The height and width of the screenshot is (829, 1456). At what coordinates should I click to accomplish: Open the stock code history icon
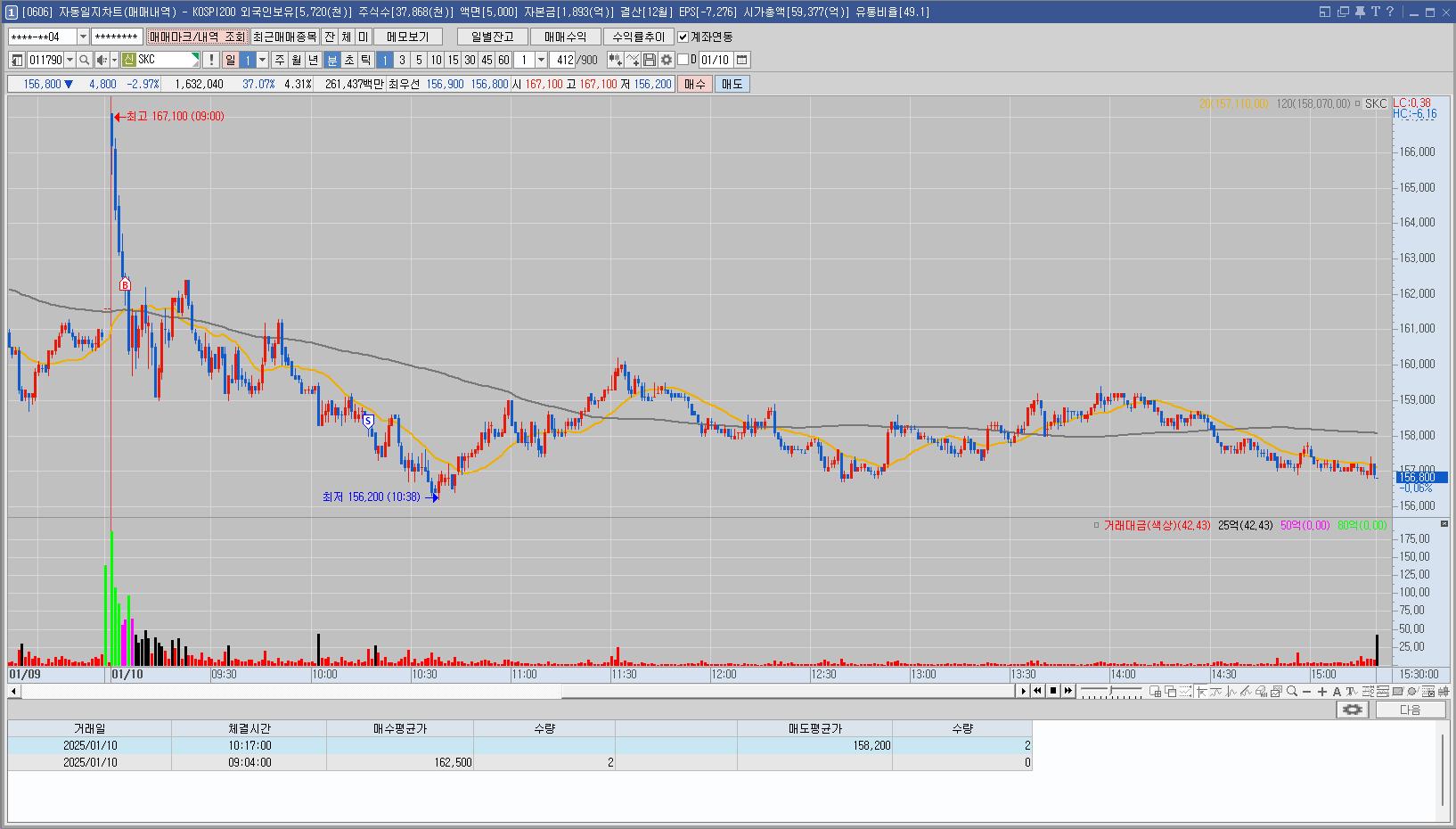17,60
